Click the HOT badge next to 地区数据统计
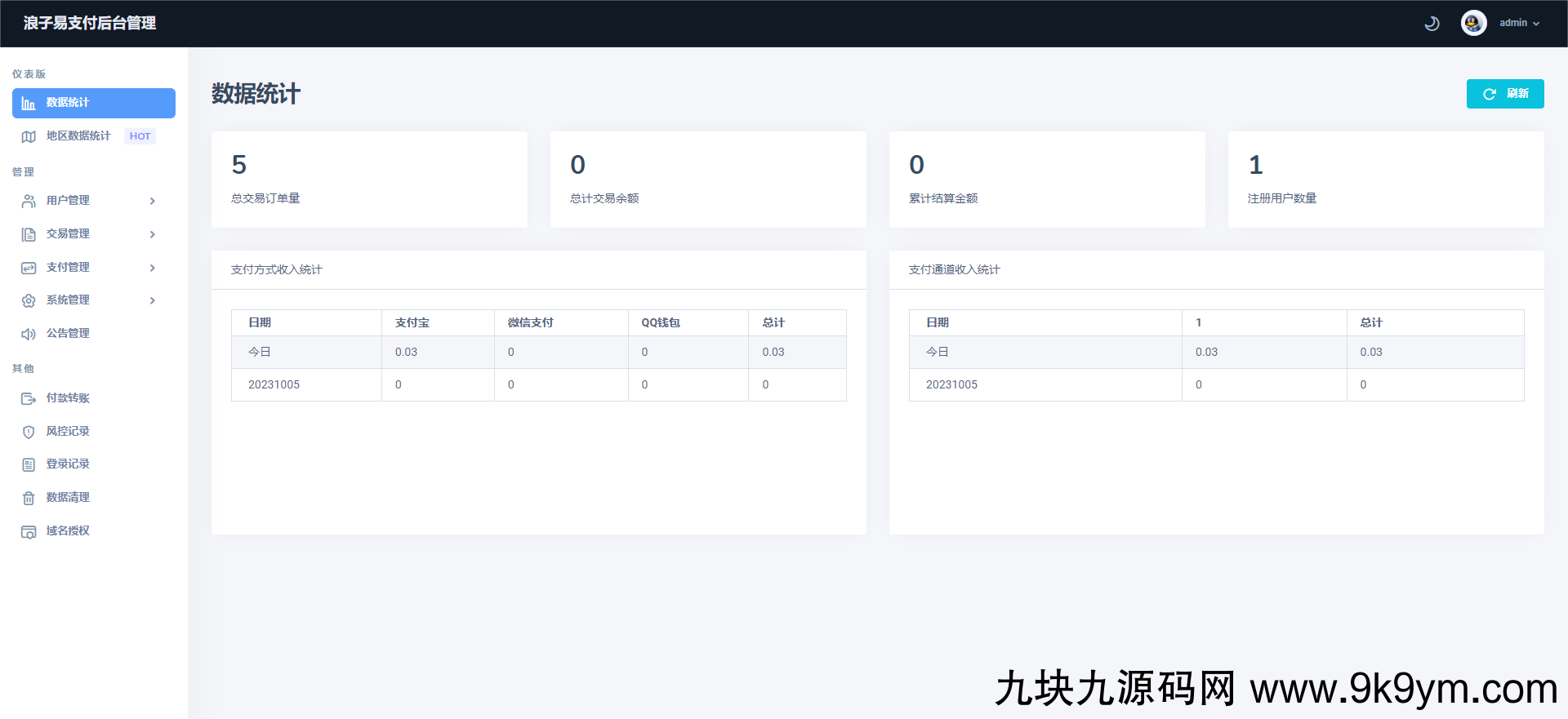The width and height of the screenshot is (1568, 719). tap(140, 136)
